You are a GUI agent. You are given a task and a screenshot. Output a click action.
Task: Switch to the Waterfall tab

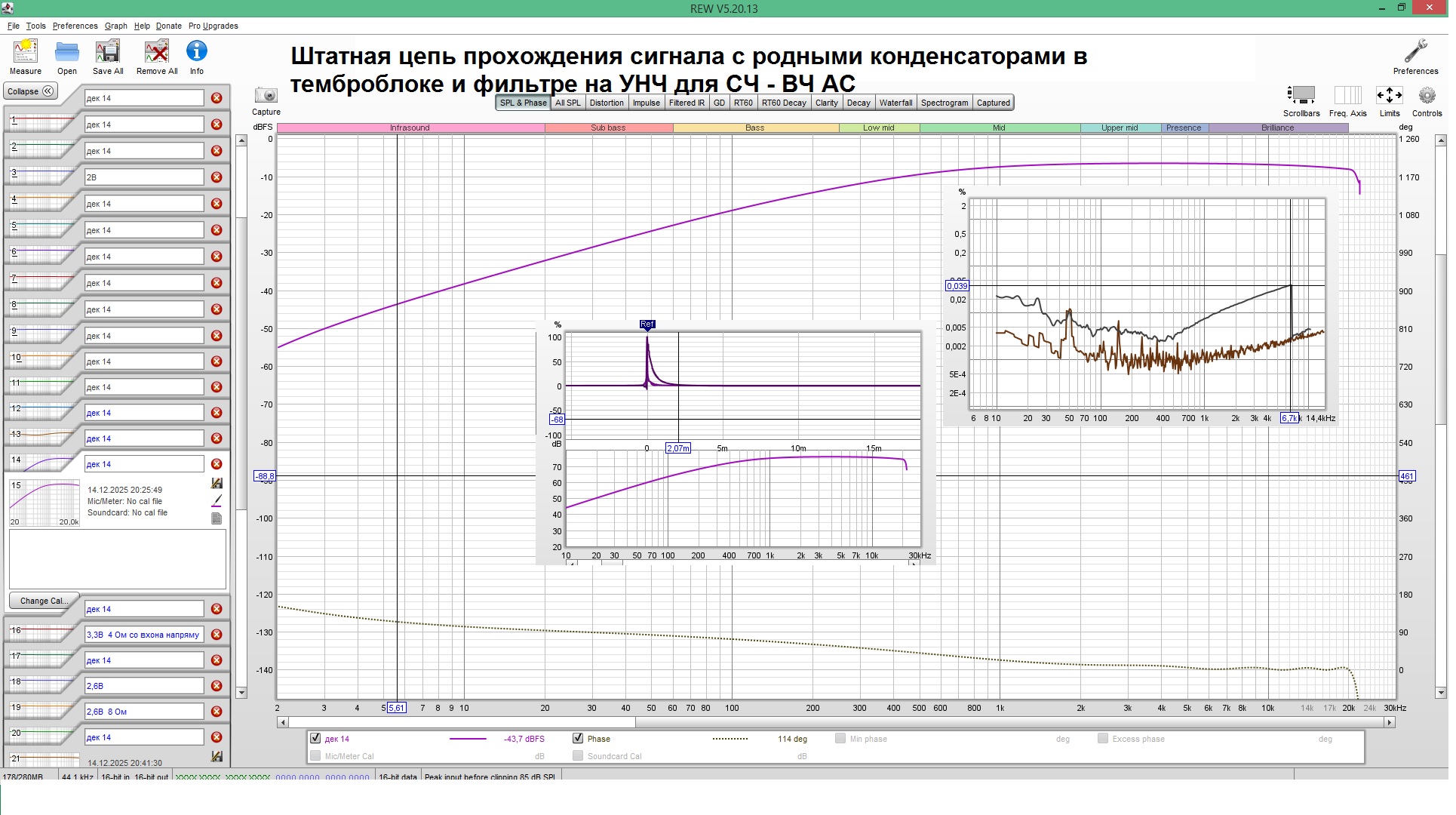click(895, 103)
